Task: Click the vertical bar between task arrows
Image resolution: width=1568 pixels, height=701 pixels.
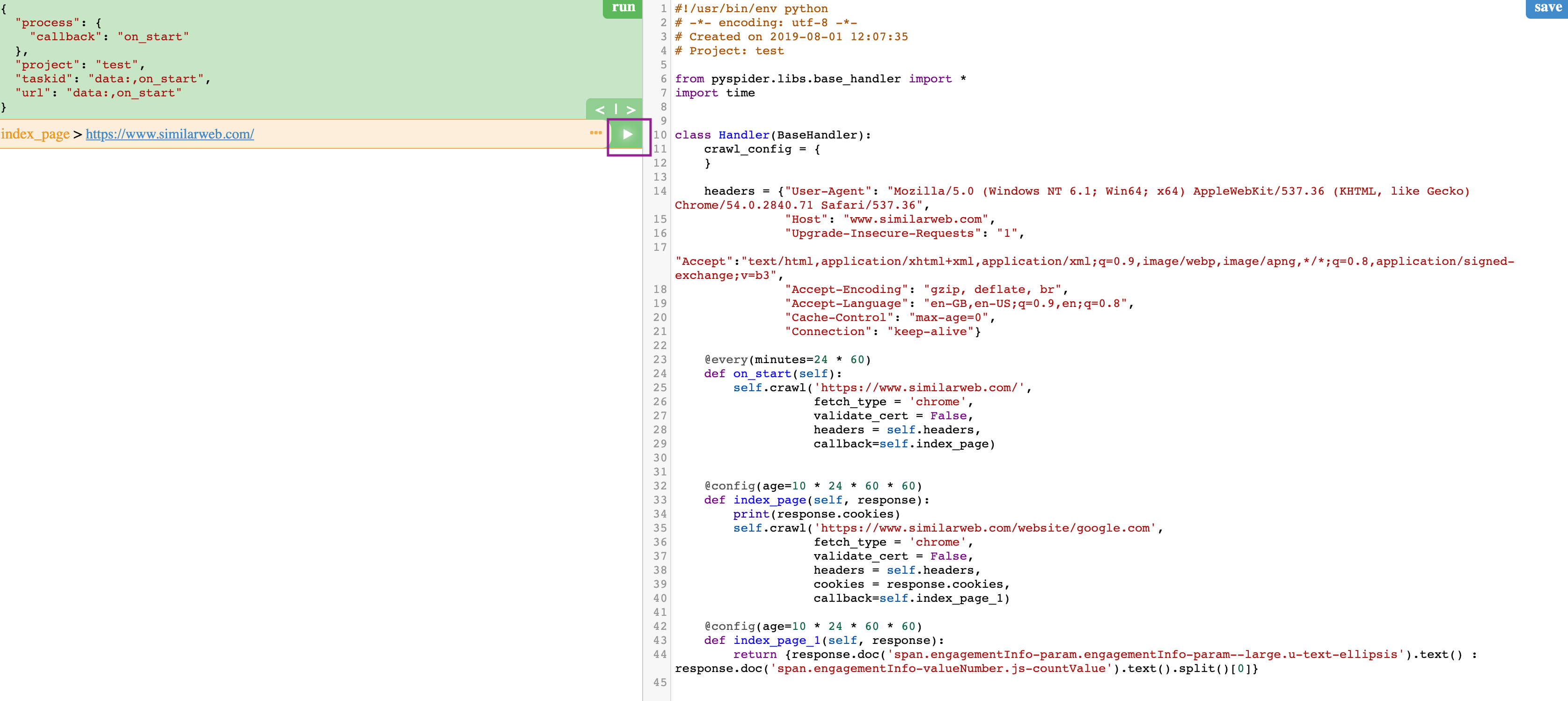Action: pyautogui.click(x=615, y=110)
